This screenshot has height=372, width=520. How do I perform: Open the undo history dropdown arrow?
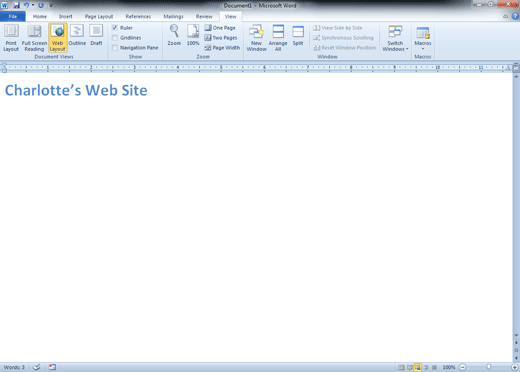point(33,5)
